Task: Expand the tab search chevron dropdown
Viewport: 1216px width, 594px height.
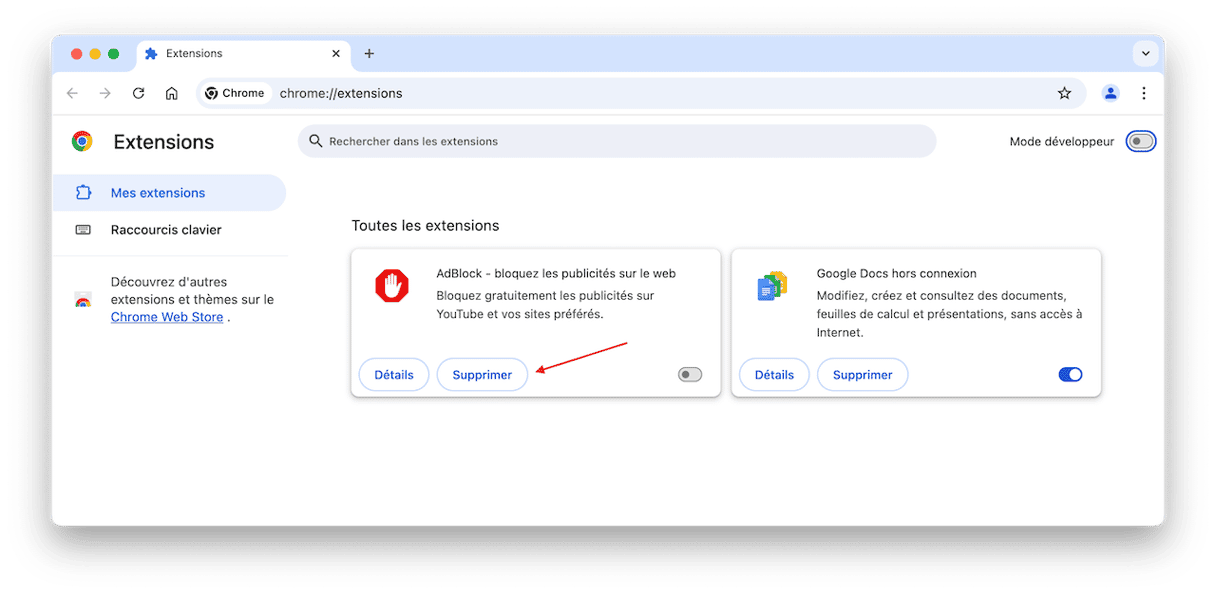Action: point(1145,54)
